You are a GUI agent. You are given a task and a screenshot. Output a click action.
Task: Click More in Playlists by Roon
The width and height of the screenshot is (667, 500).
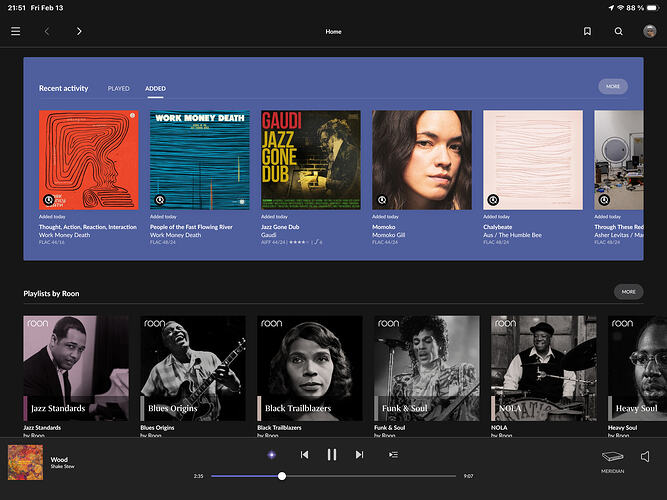click(628, 292)
